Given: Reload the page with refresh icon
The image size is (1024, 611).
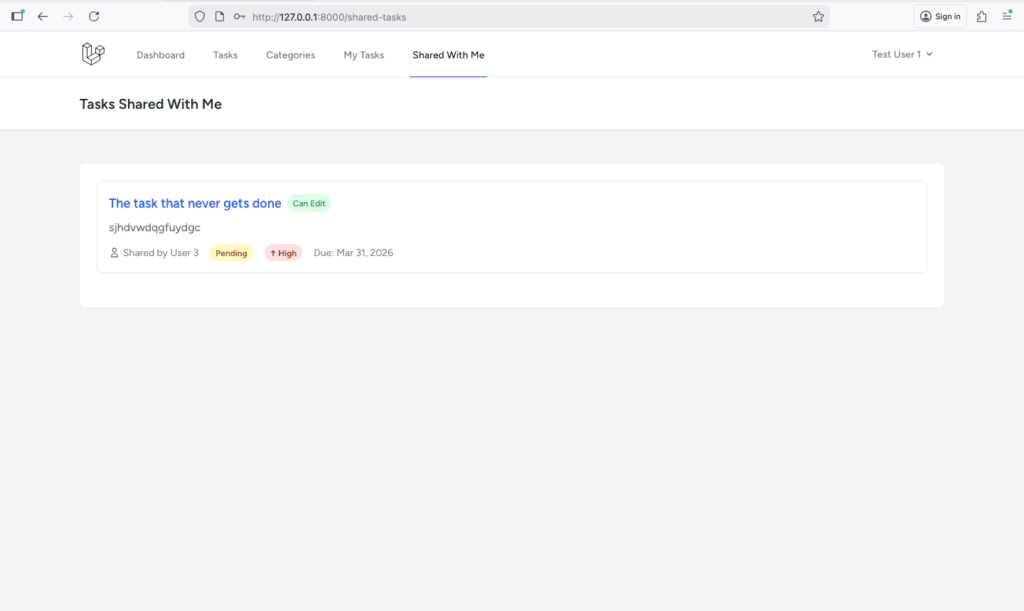Looking at the screenshot, I should [x=94, y=17].
